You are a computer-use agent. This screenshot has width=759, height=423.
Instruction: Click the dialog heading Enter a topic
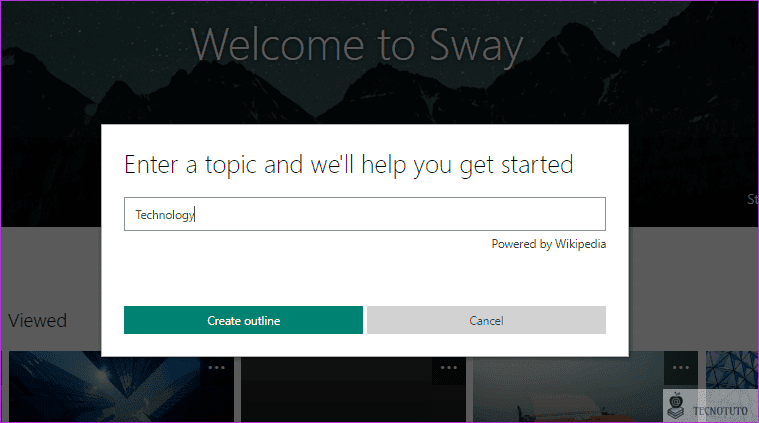click(x=349, y=165)
